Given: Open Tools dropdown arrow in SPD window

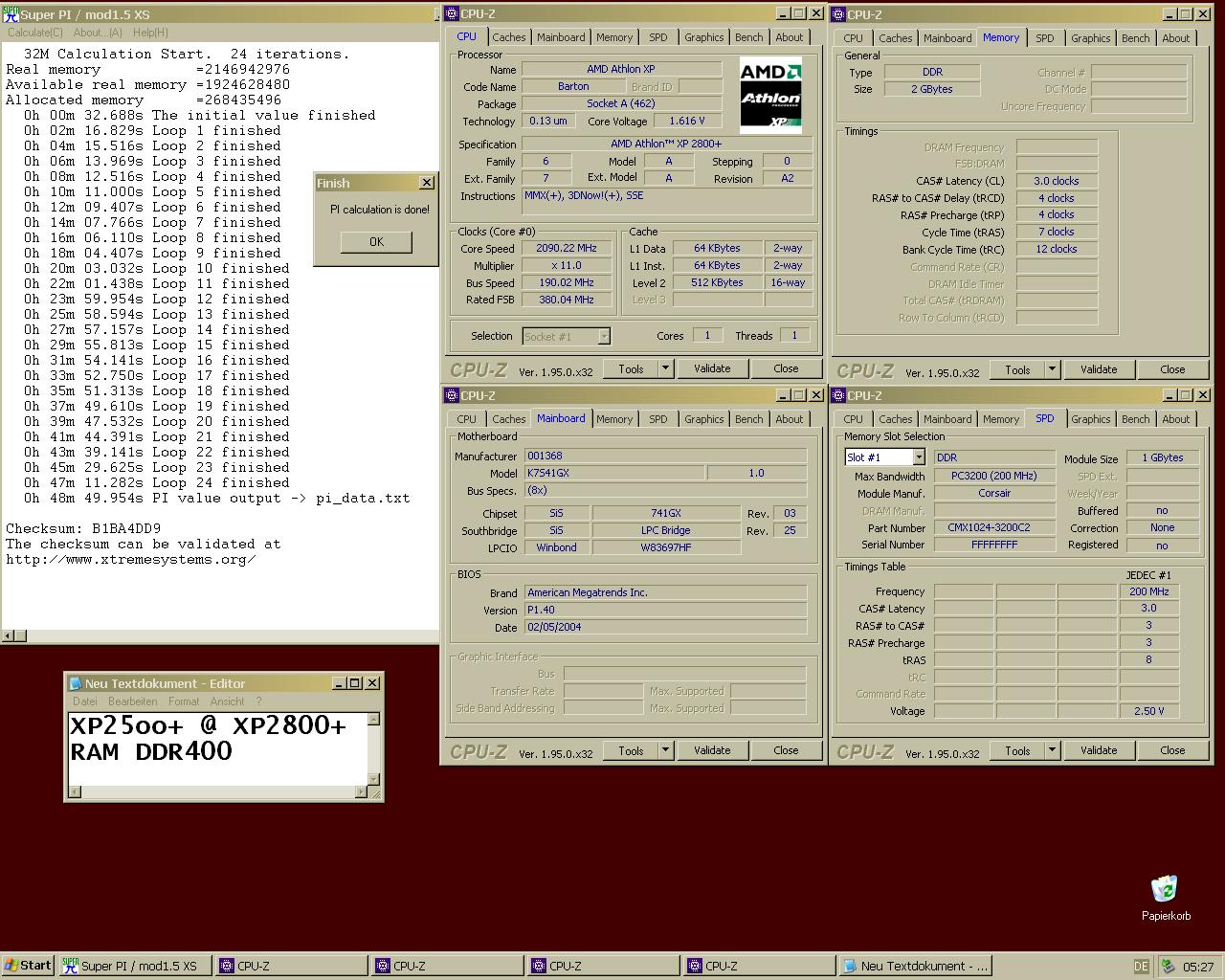Looking at the screenshot, I should pyautogui.click(x=1052, y=750).
